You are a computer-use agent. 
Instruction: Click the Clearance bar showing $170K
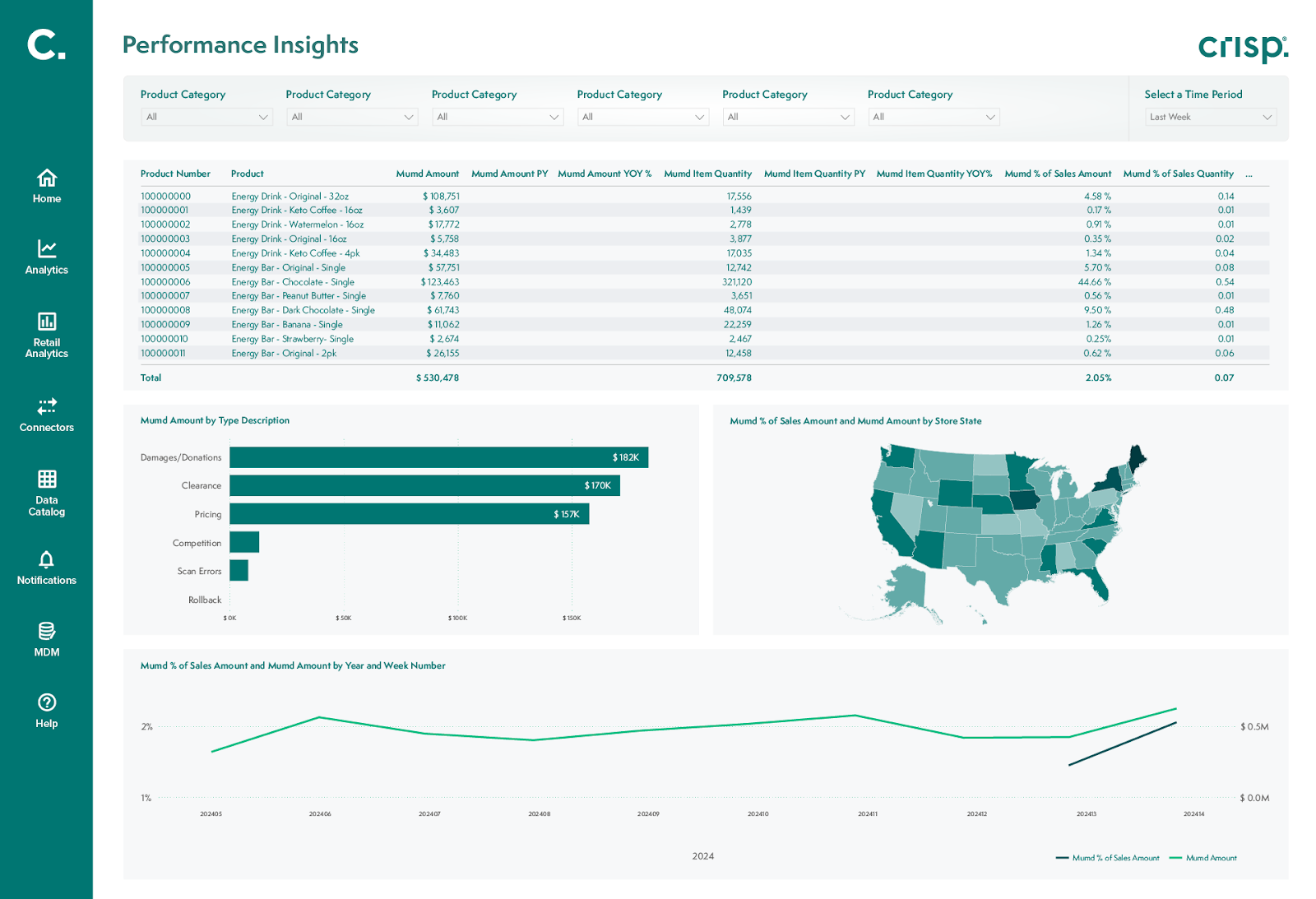(424, 485)
